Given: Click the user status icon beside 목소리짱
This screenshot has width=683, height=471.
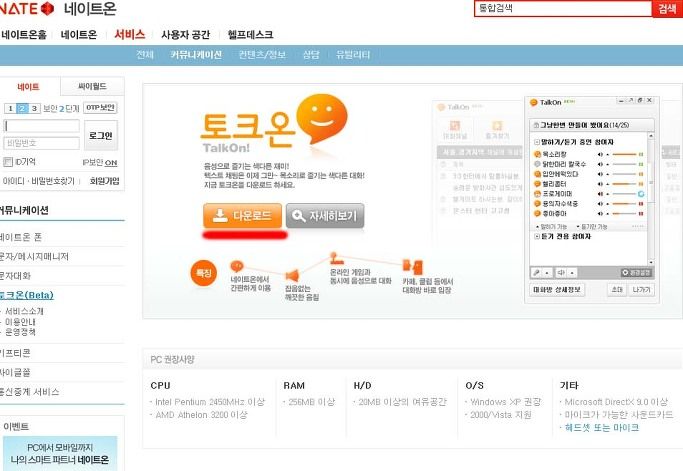Looking at the screenshot, I should [537, 154].
